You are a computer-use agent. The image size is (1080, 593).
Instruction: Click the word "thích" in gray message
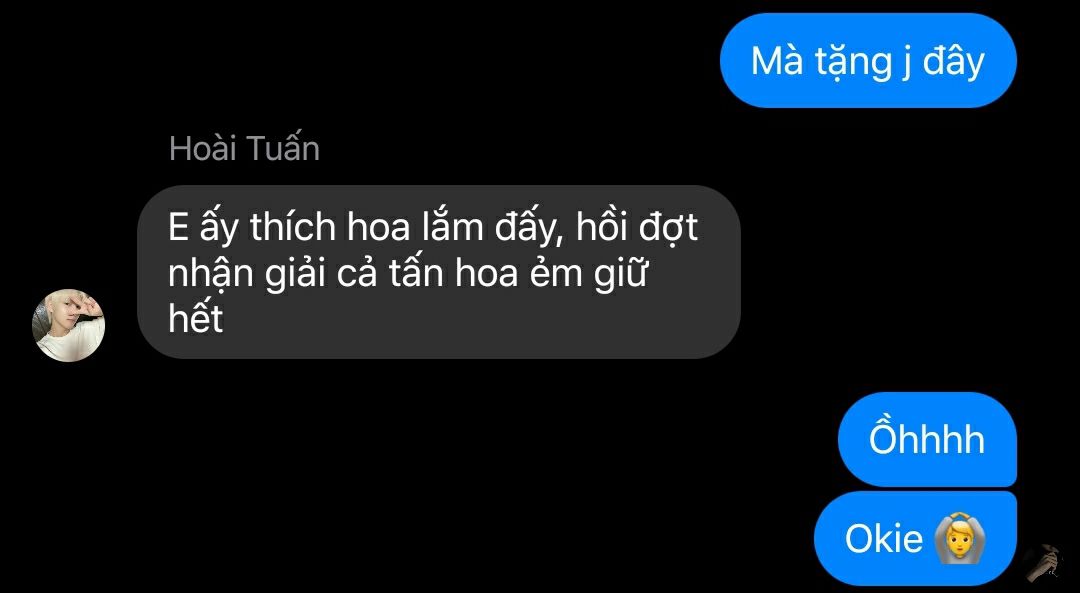click(293, 227)
